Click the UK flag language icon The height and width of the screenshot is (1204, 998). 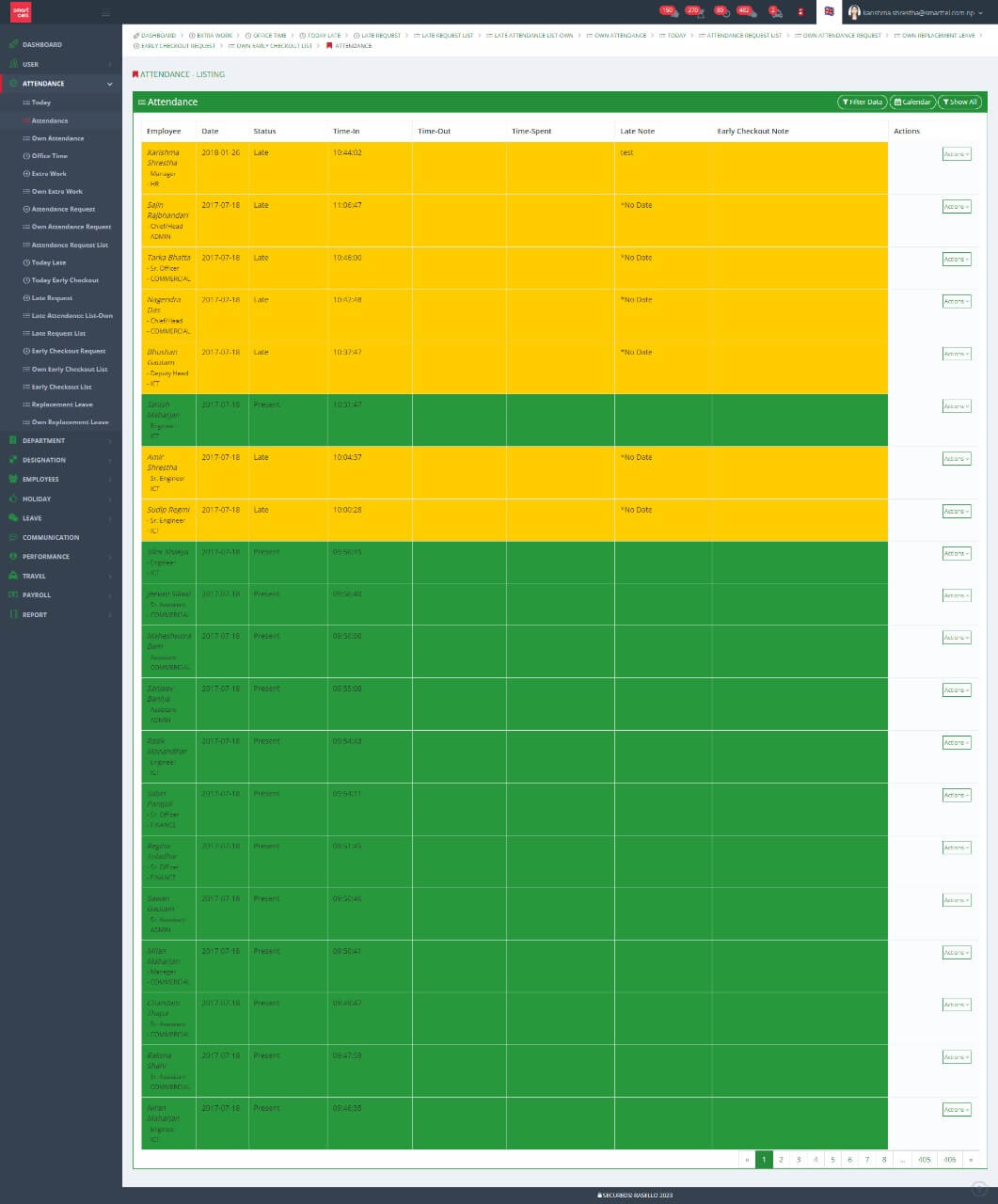[829, 11]
